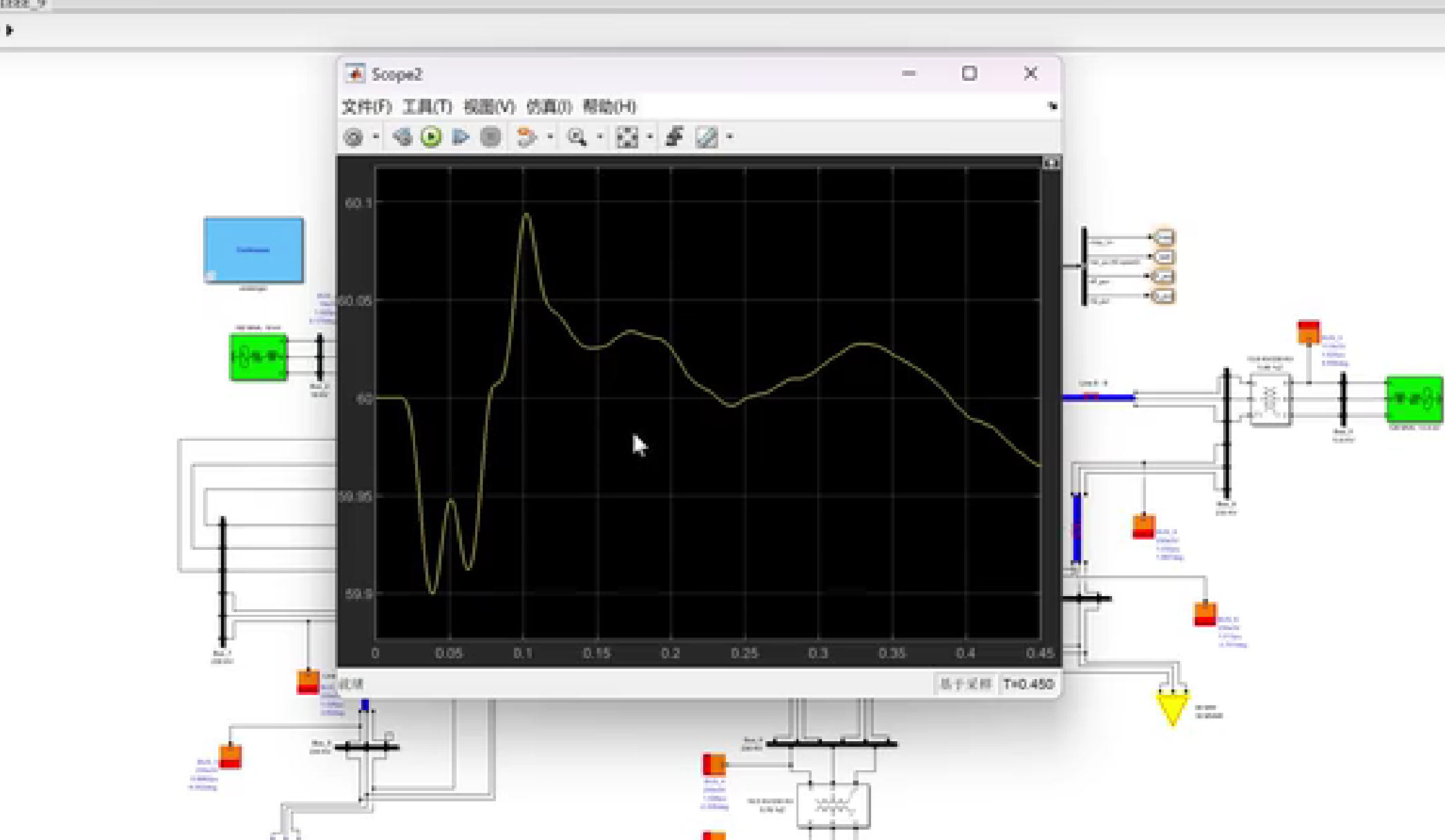Toggle the Triggers tool icon
1445x840 pixels.
(x=674, y=137)
